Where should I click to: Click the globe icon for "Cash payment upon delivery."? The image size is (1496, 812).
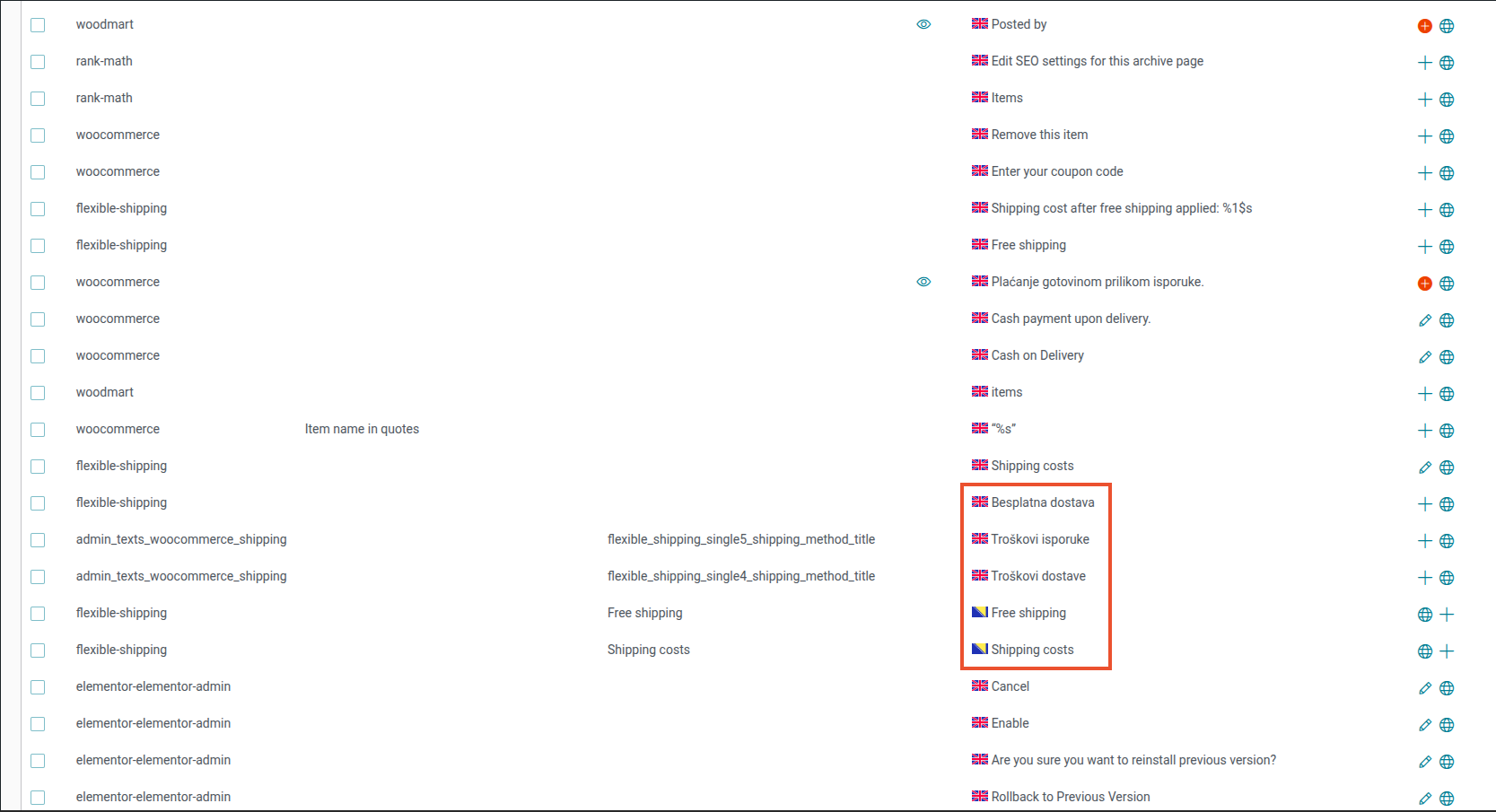pyautogui.click(x=1447, y=320)
